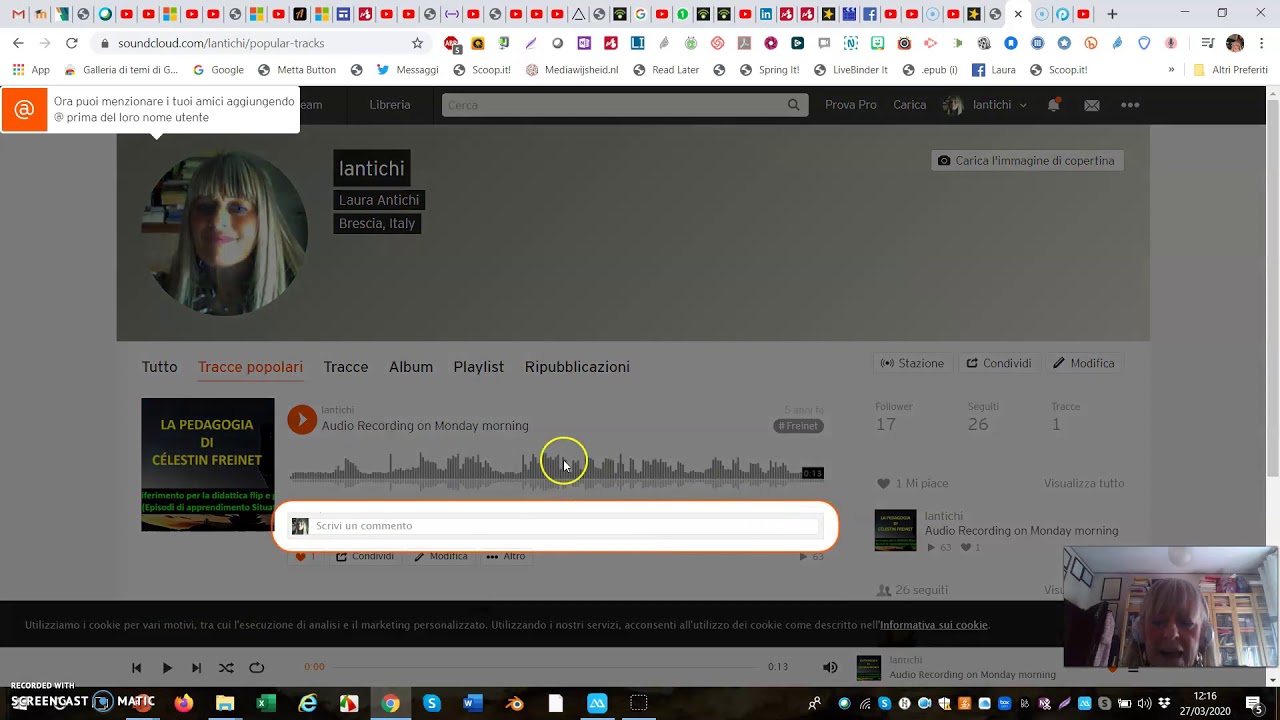Open the Ripubblicazioni tab

point(577,367)
